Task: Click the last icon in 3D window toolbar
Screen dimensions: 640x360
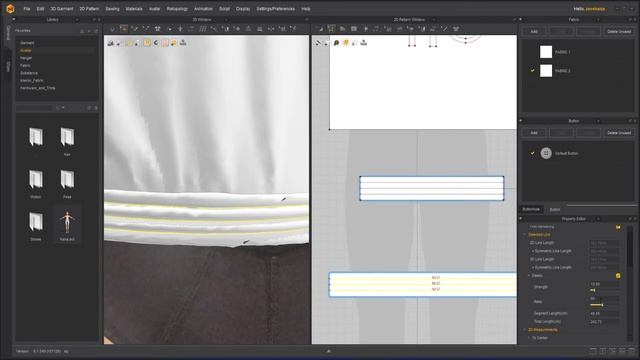Action: [293, 29]
